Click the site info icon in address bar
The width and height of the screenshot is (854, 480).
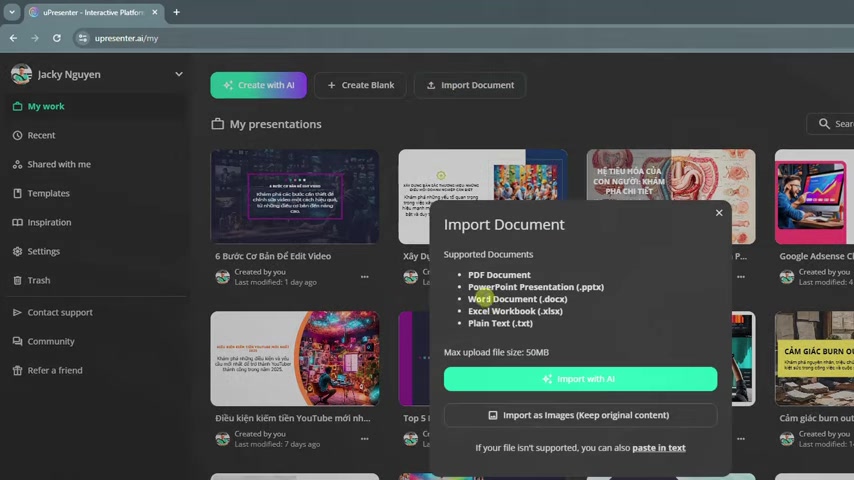click(82, 38)
